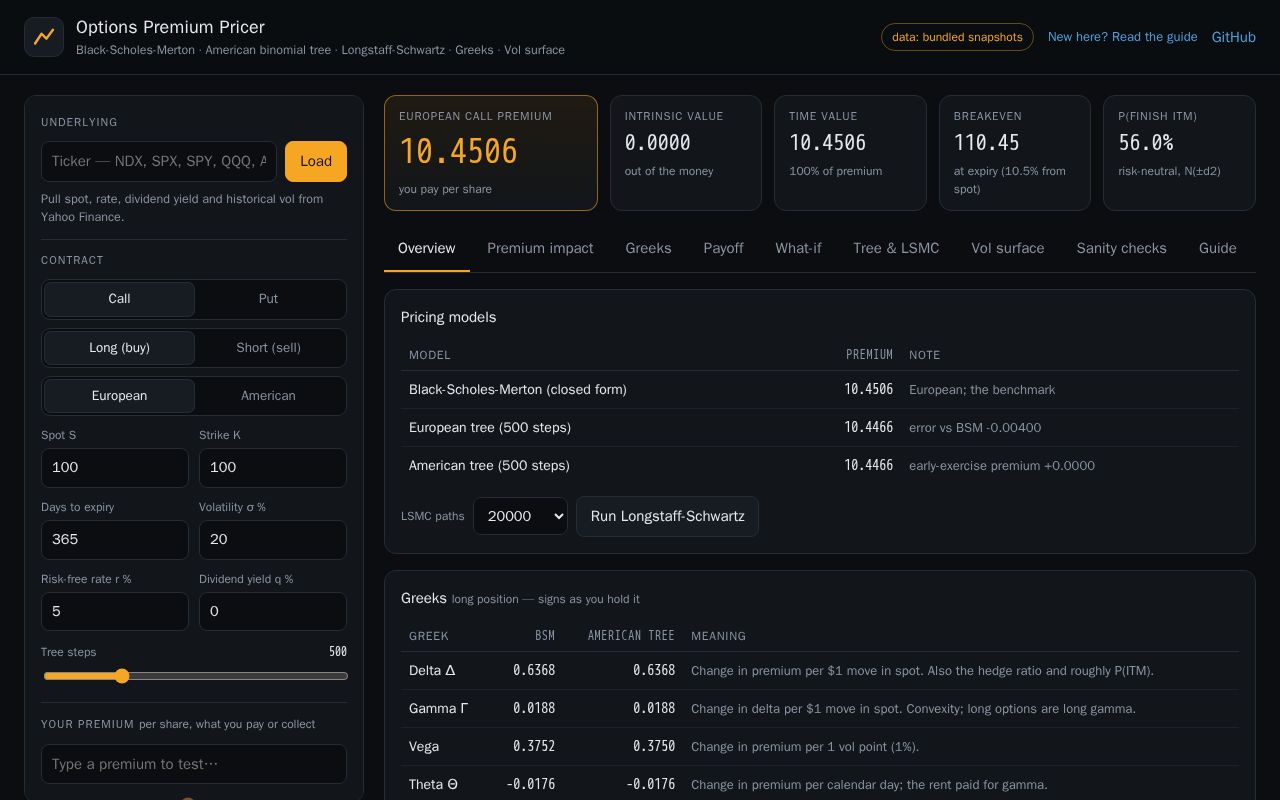Click the Gamma BSM value 0.0188
The image size is (1280, 800).
click(534, 709)
